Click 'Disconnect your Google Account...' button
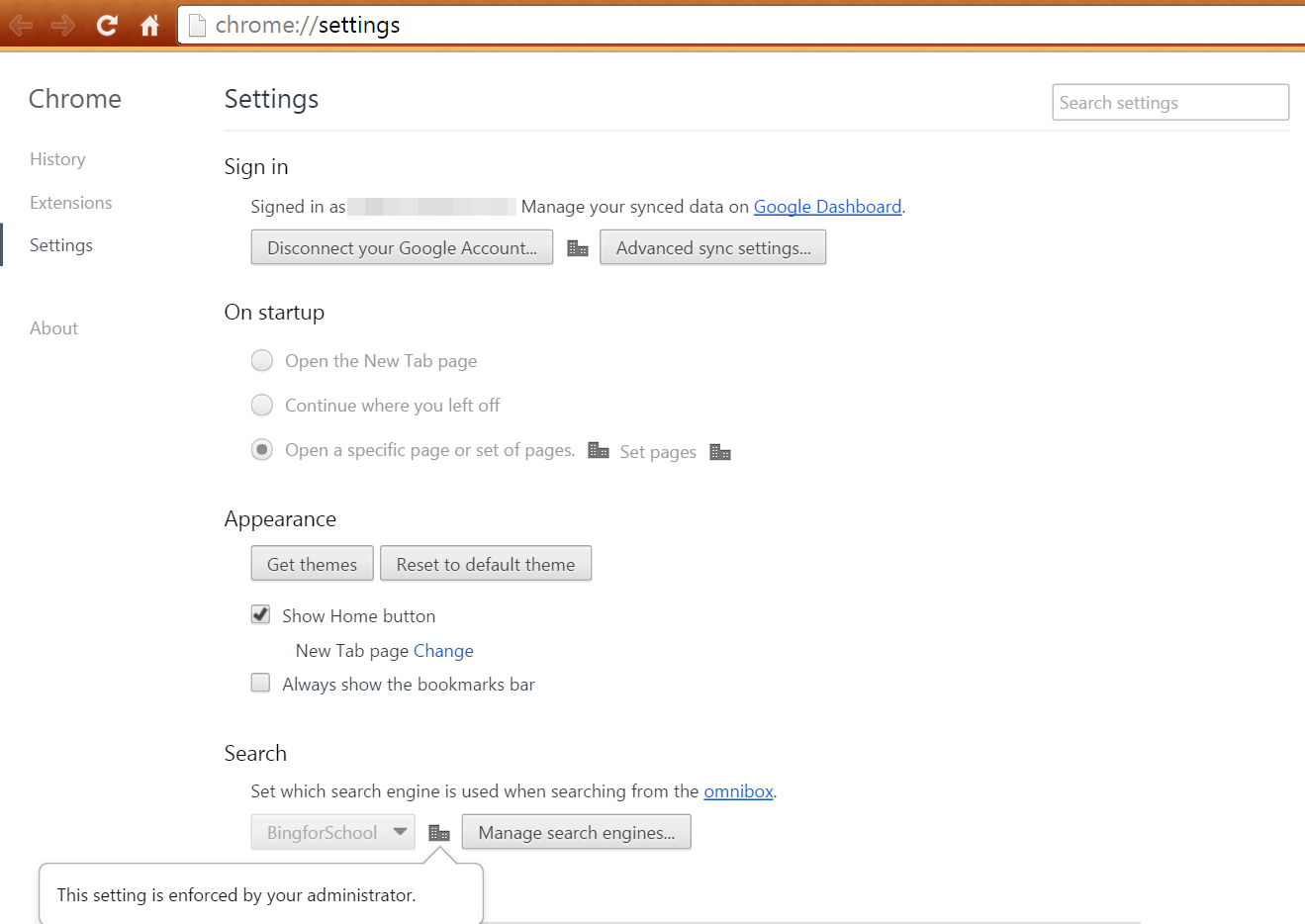The height and width of the screenshot is (924, 1305). (x=402, y=247)
